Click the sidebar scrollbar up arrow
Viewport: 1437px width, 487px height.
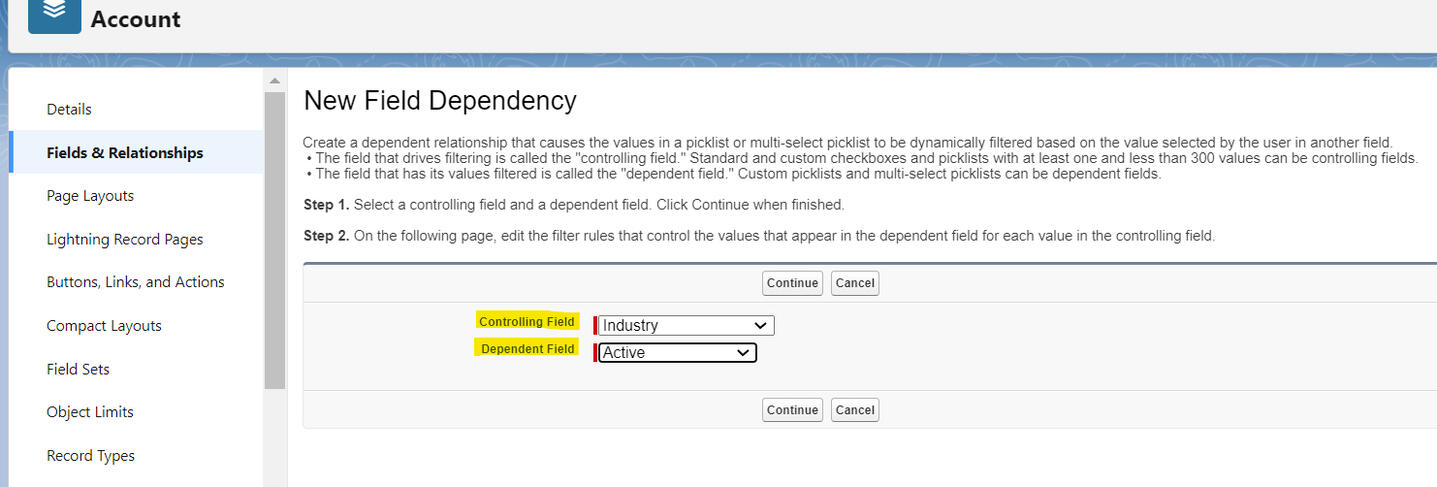coord(275,80)
